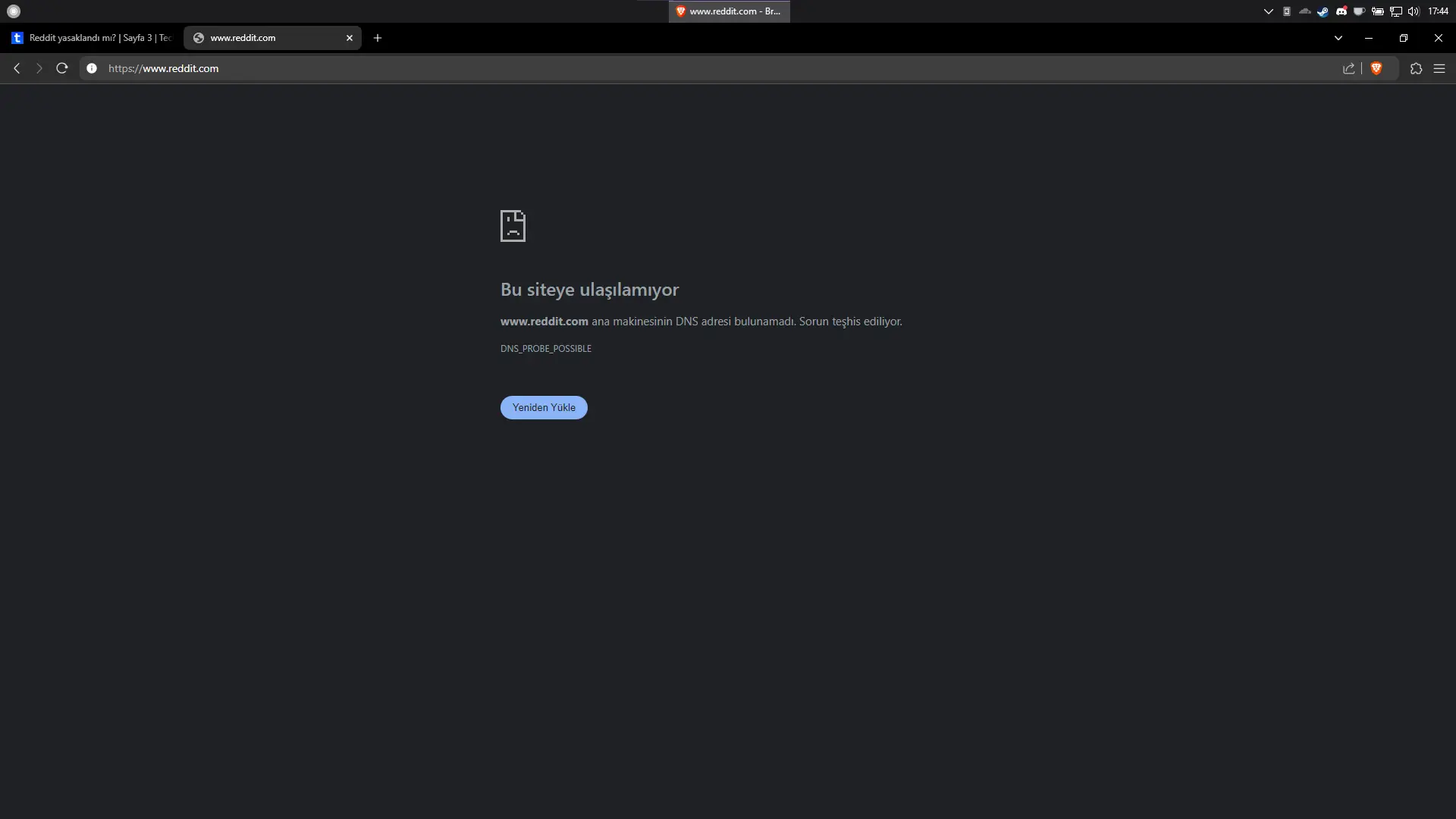1456x819 pixels.
Task: Open the Discord tray icon
Action: click(x=1341, y=11)
